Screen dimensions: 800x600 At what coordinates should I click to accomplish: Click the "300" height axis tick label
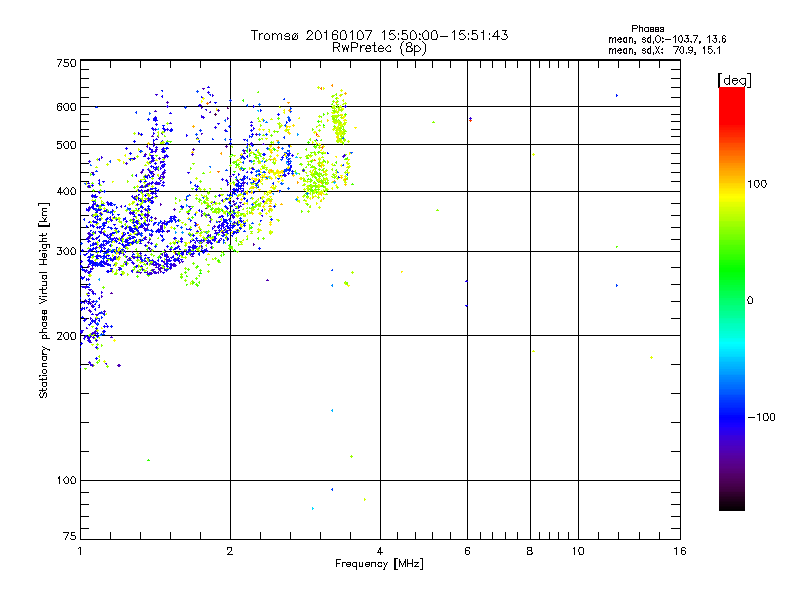66,252
